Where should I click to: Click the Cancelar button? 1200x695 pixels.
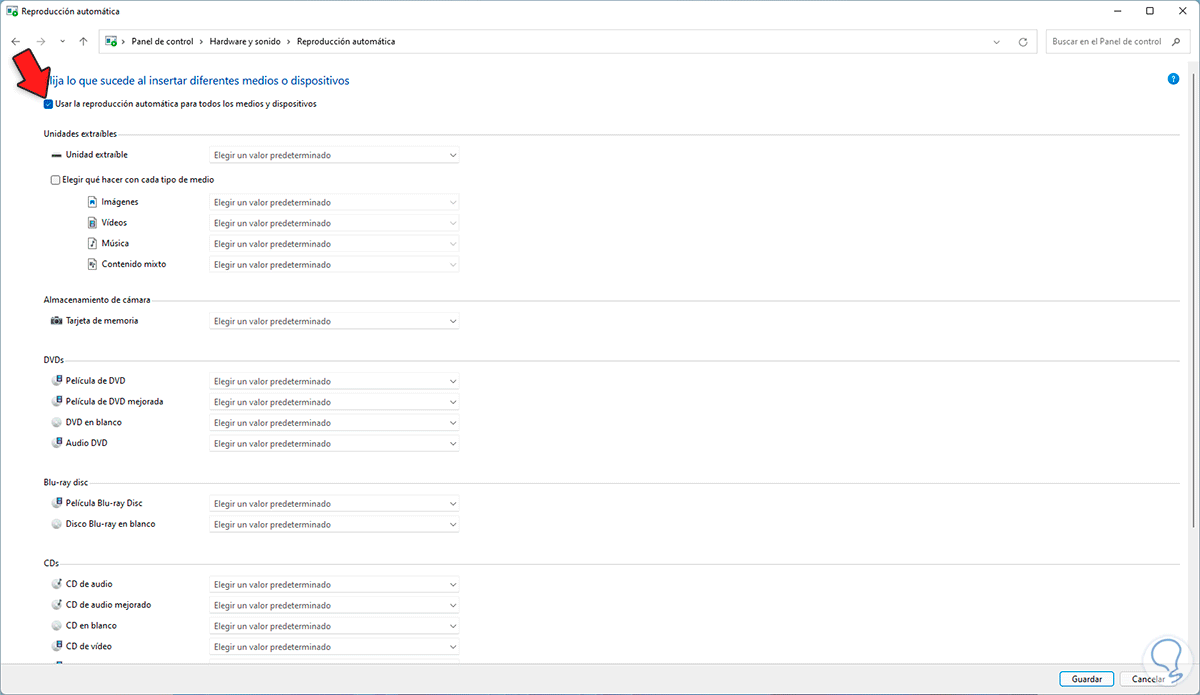[1147, 679]
